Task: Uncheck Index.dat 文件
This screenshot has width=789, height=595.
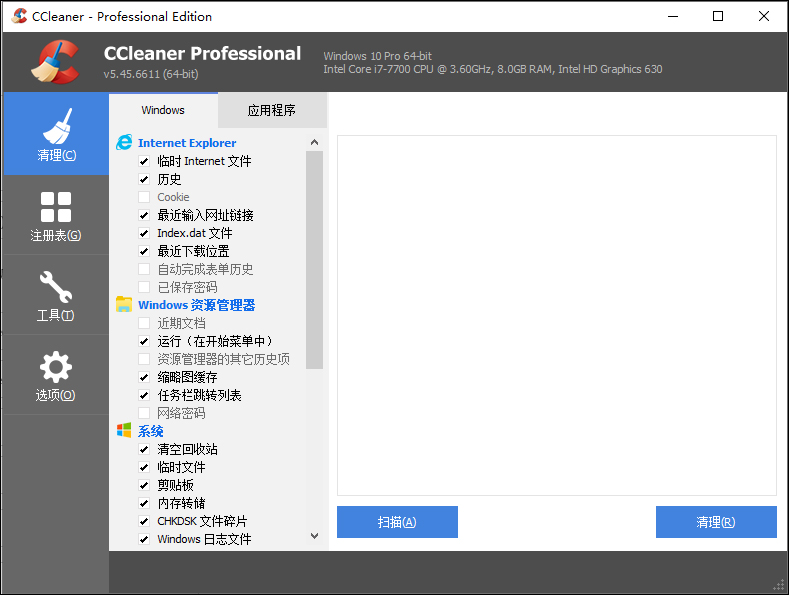Action: [x=144, y=233]
